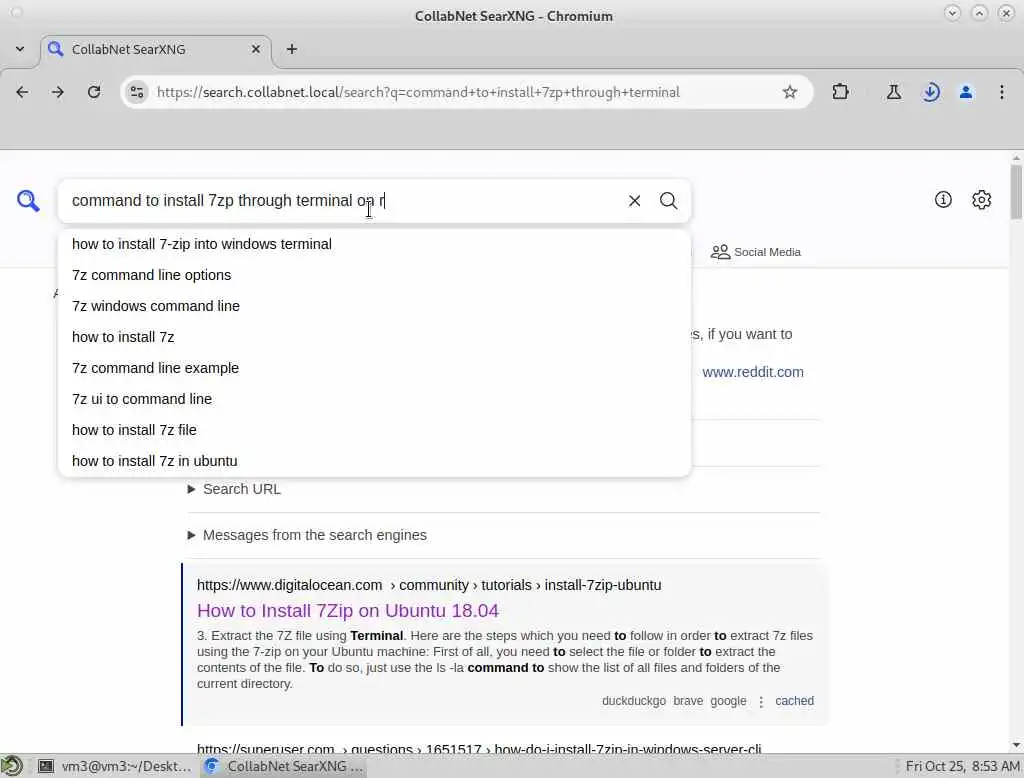
Task: Switch to the vm3 terminal taskbar window
Action: click(x=114, y=766)
